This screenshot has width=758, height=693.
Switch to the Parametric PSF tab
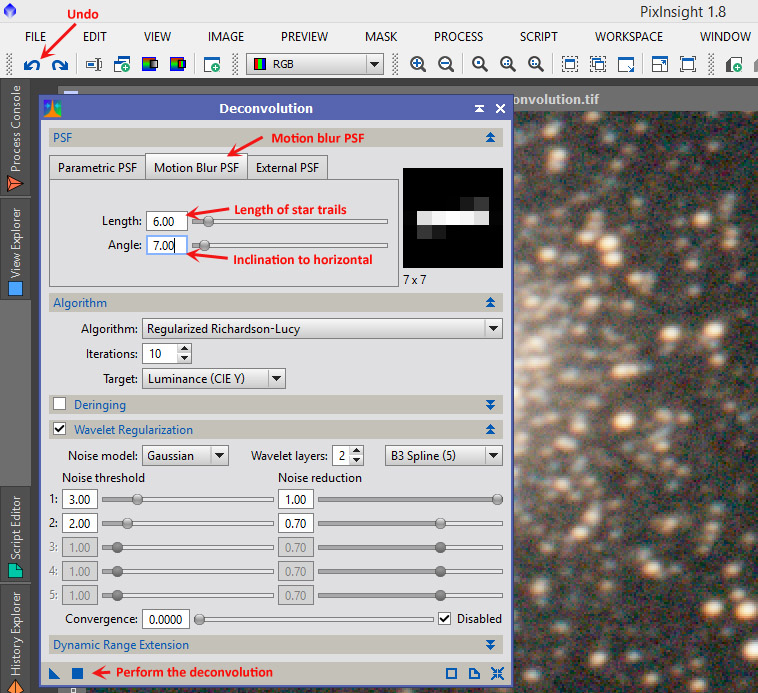pos(97,168)
